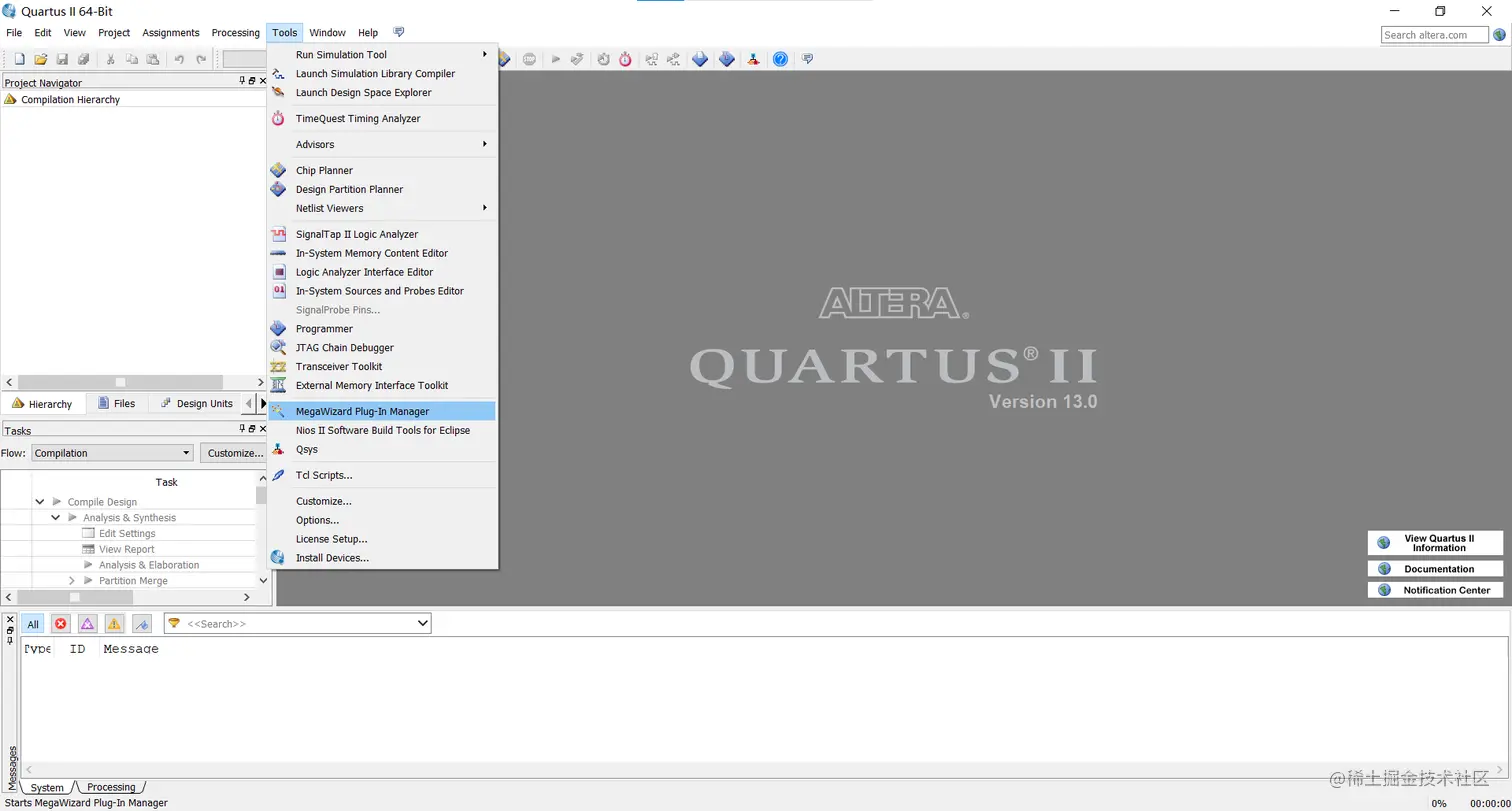Open Programmer from the Tools menu
Screen dimensions: 1512x811
[x=381, y=329]
